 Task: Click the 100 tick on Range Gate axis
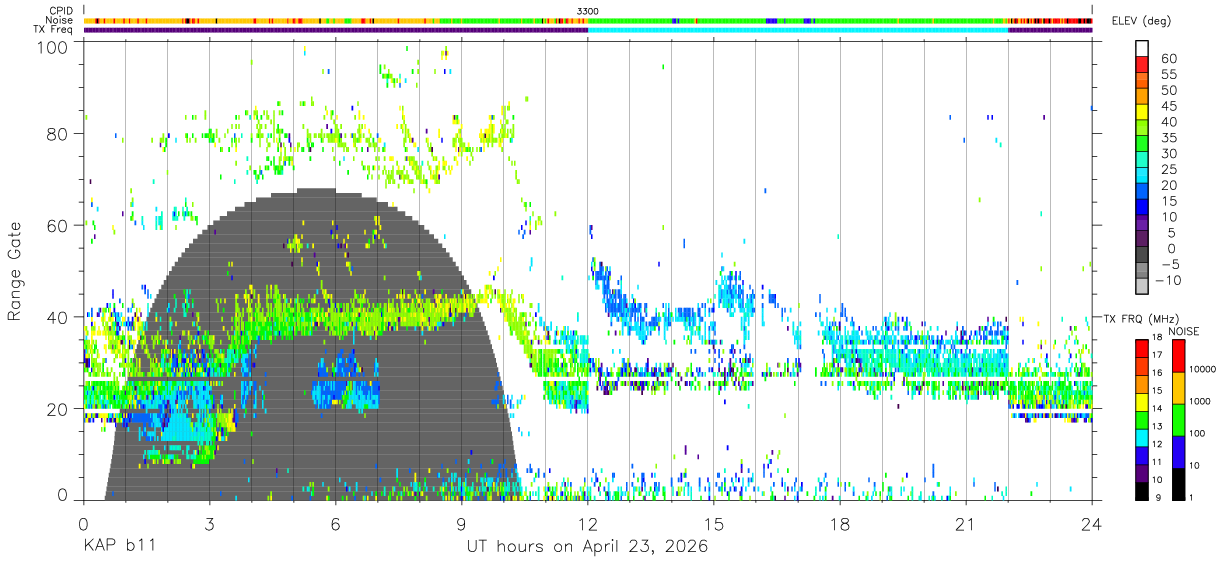click(x=53, y=47)
